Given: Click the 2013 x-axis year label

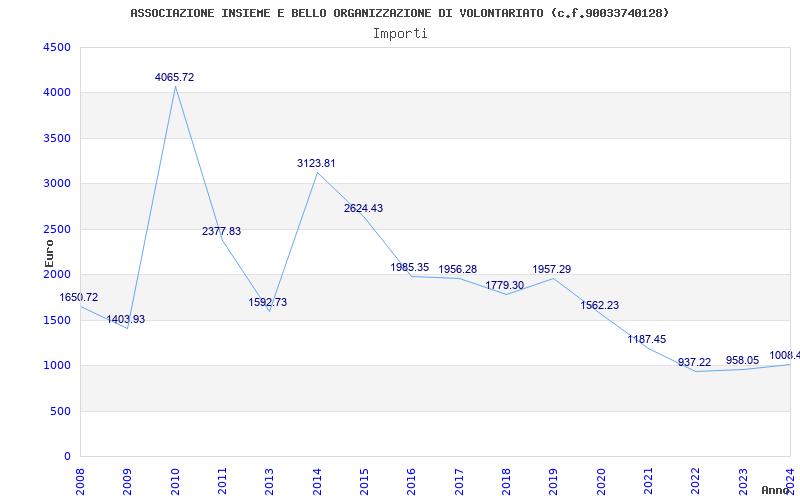Looking at the screenshot, I should coord(269,482).
